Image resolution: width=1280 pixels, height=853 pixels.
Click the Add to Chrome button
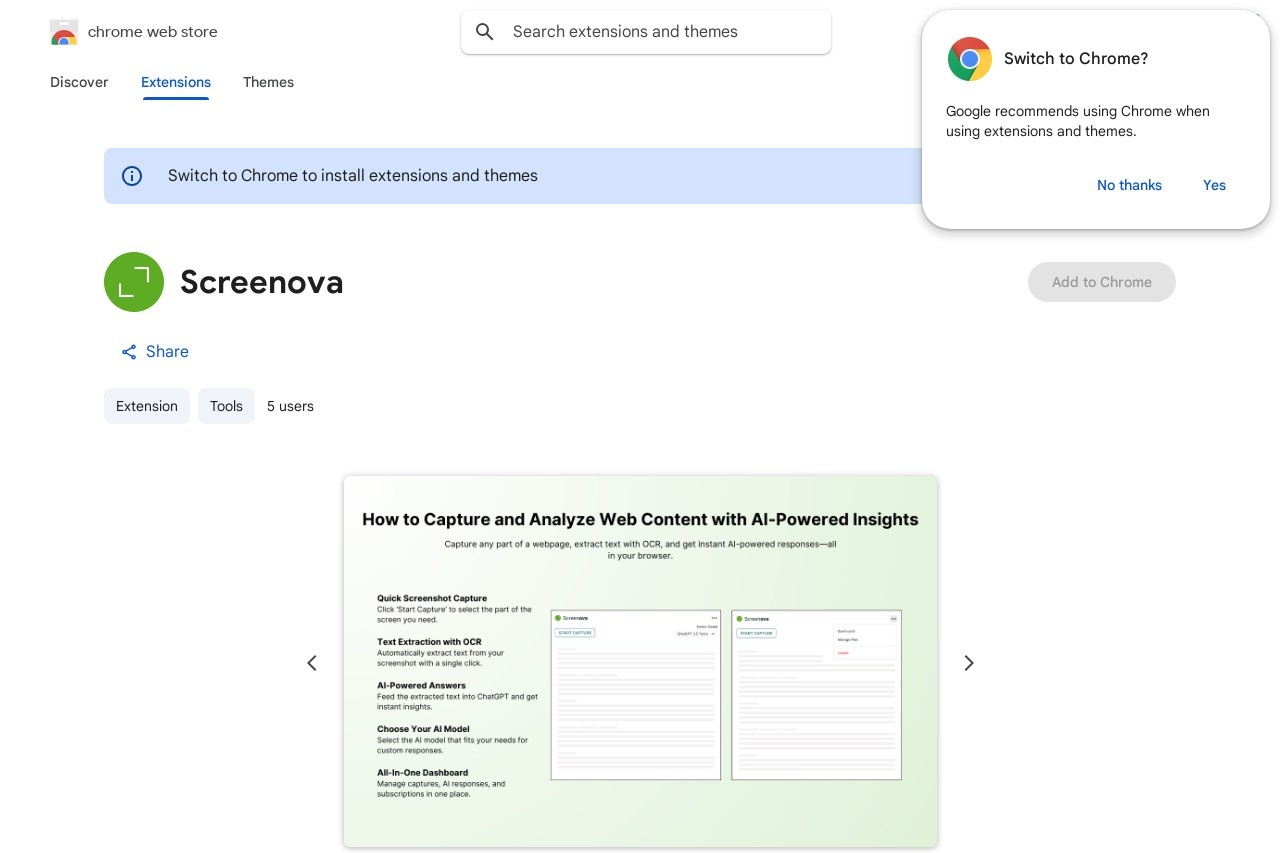[1102, 282]
